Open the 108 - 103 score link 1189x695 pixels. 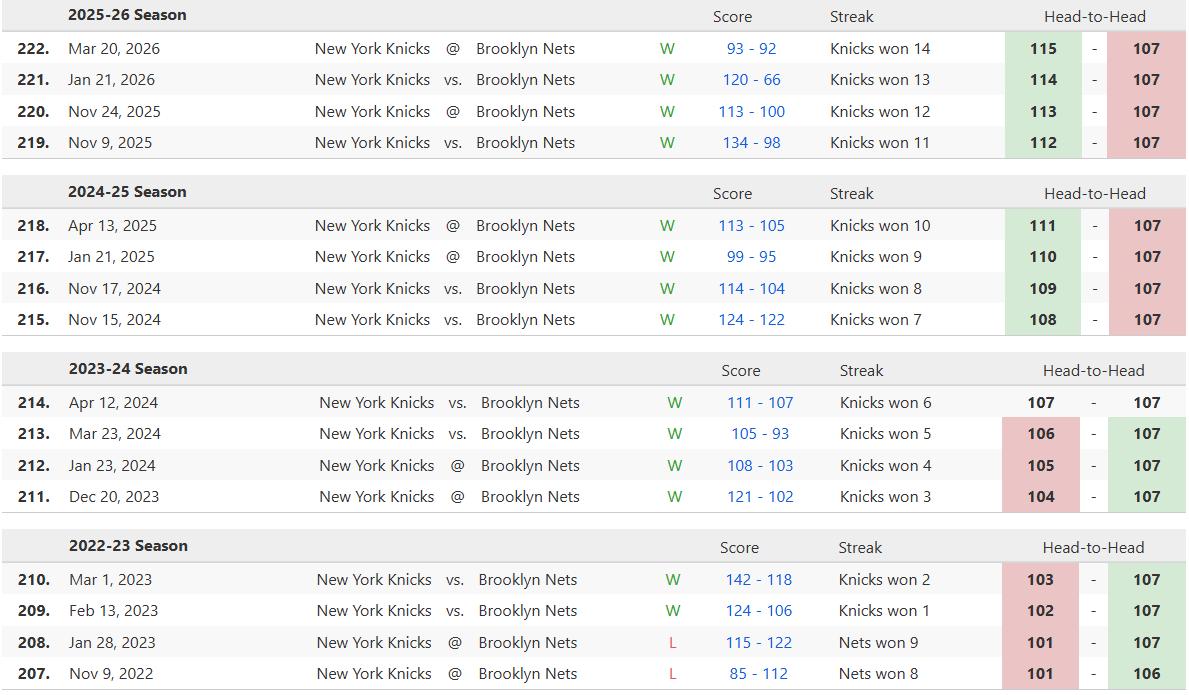[x=760, y=466]
